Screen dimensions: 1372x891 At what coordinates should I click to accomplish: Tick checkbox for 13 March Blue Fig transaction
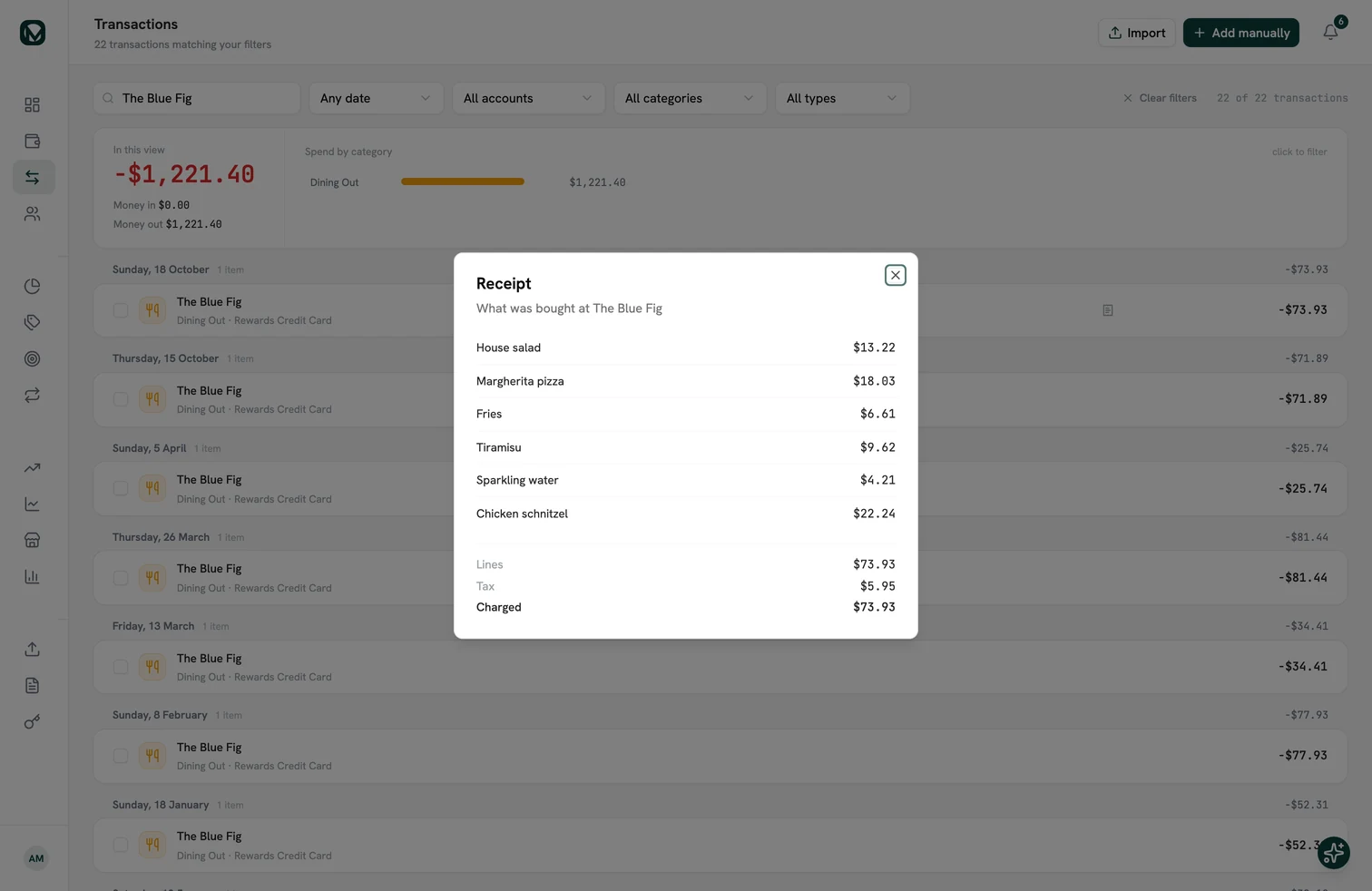pos(121,667)
